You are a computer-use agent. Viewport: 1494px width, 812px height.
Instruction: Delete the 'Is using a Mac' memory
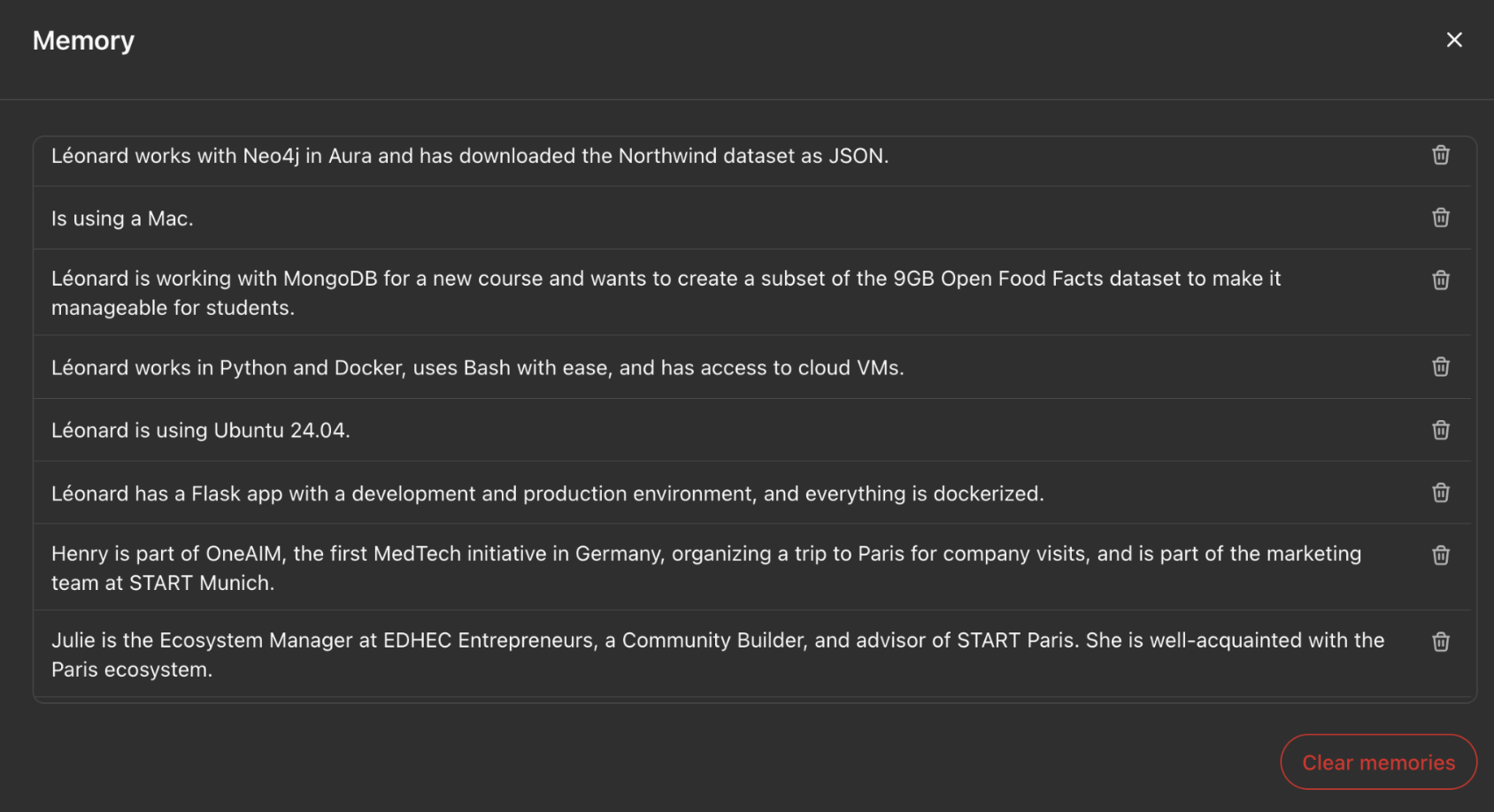1441,218
